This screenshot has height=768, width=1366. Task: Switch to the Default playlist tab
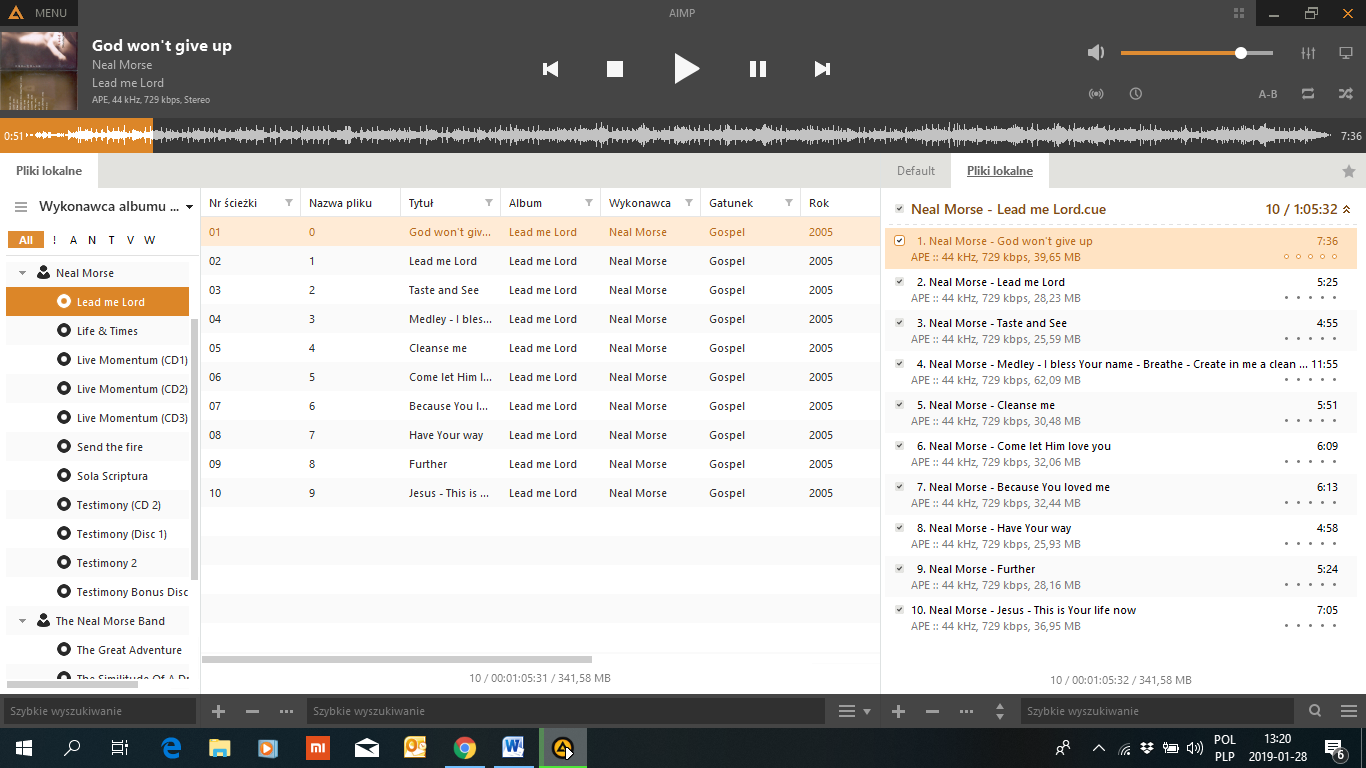coord(916,171)
